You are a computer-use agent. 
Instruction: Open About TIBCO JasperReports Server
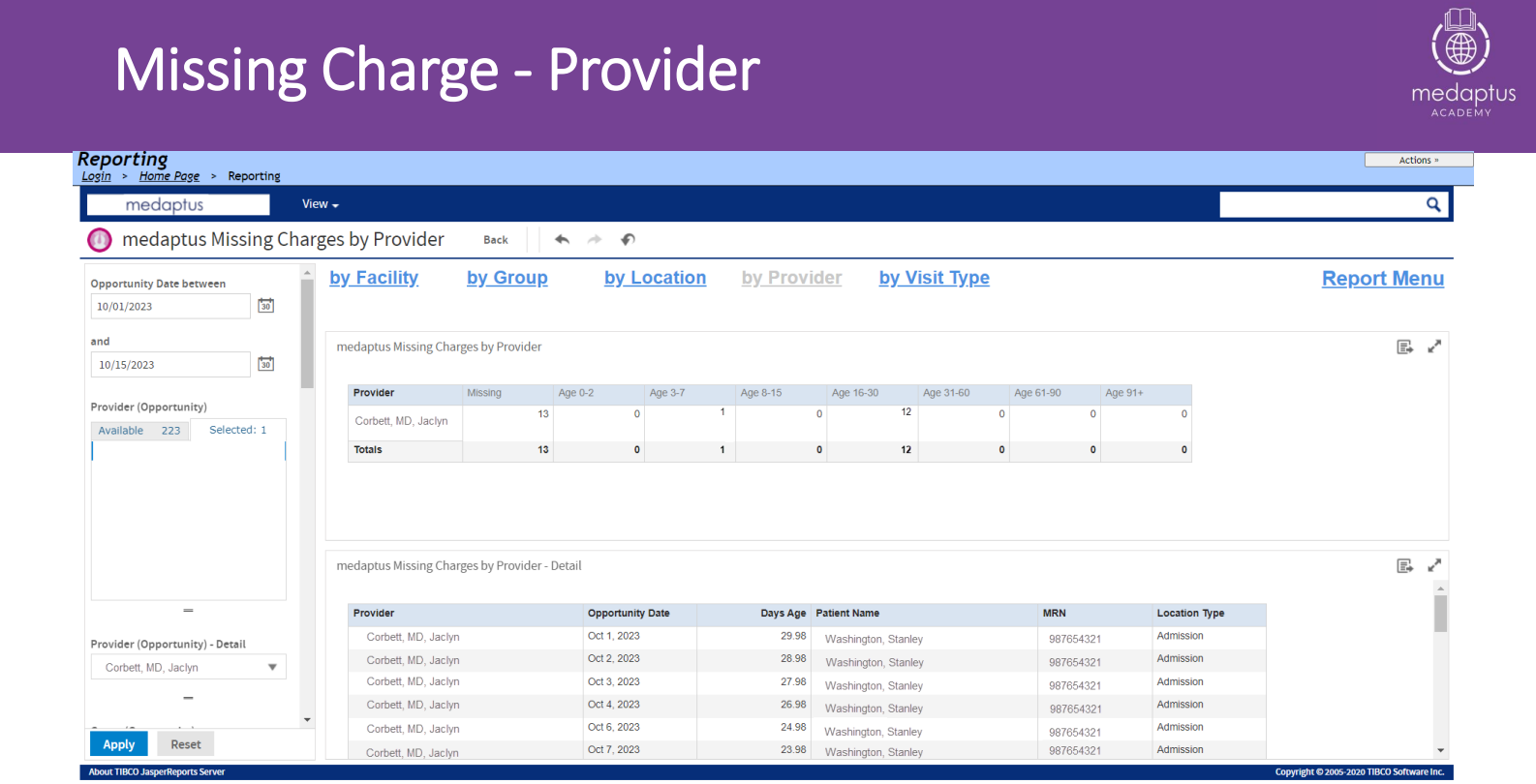point(157,772)
